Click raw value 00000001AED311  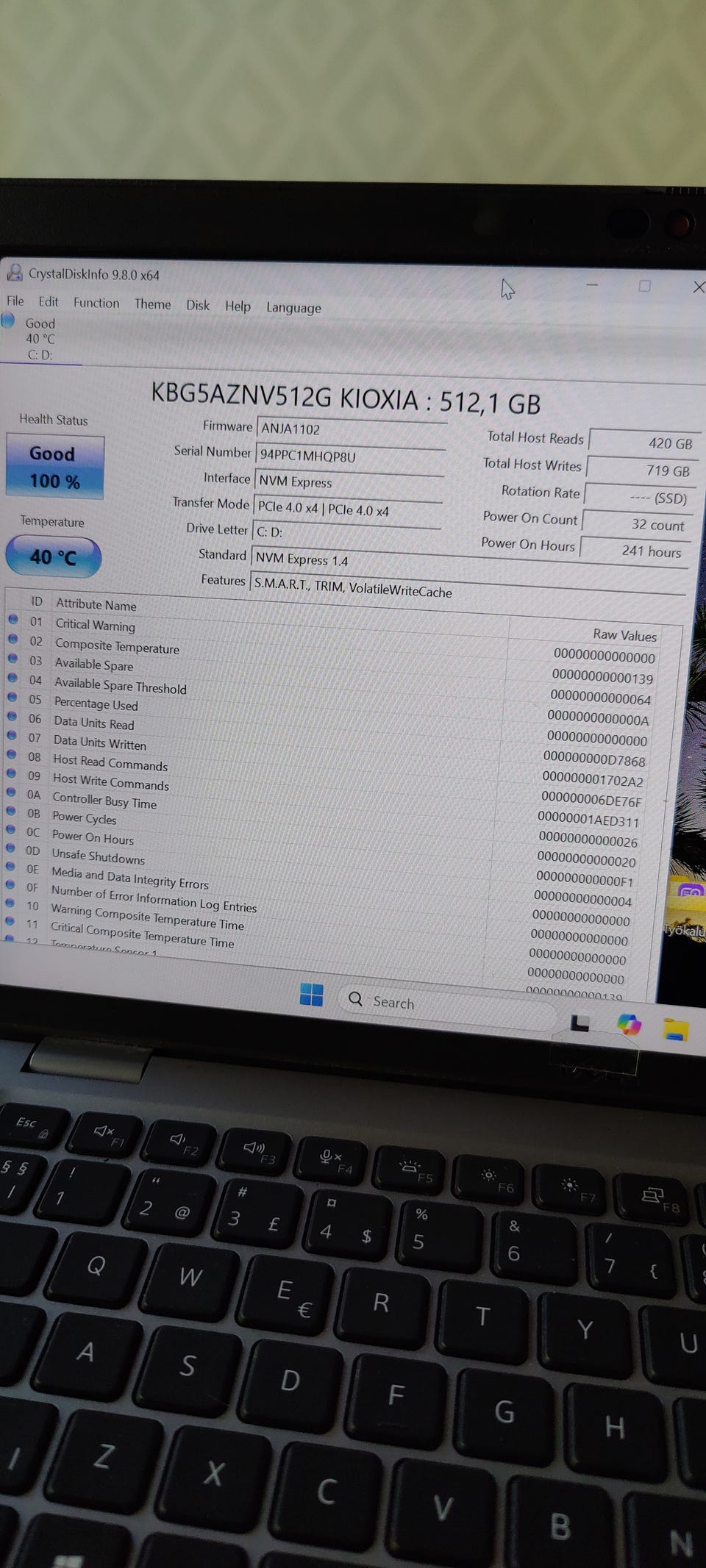point(588,820)
